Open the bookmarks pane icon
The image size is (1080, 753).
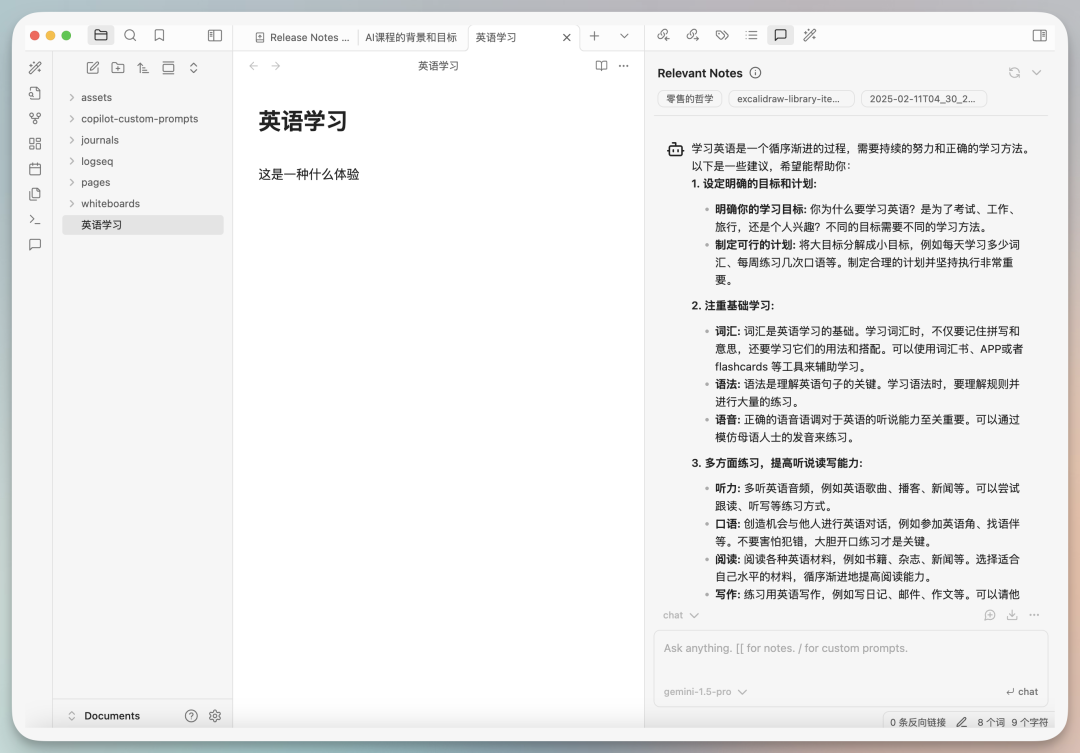tap(159, 35)
